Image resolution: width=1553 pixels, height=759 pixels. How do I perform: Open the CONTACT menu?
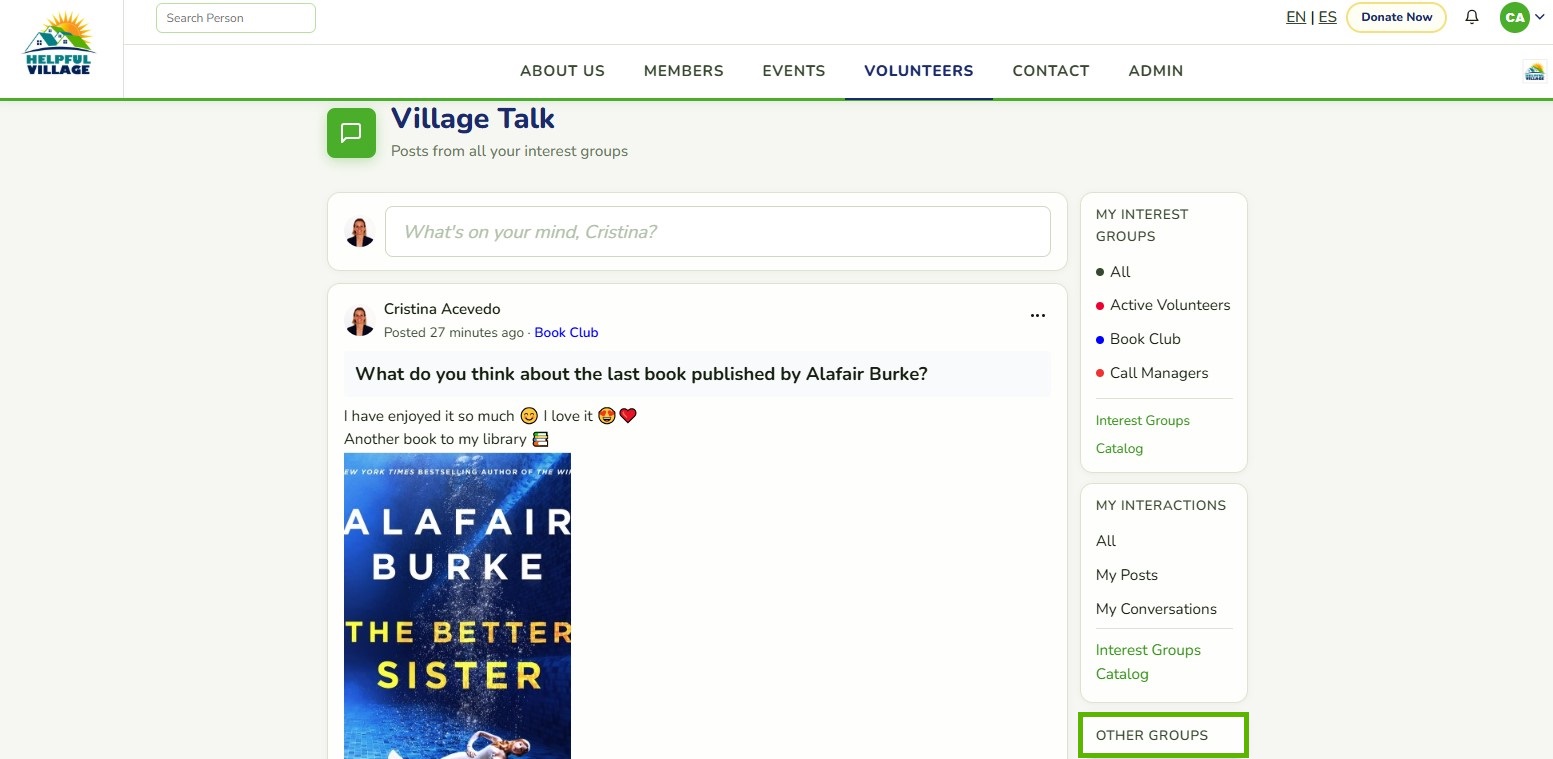tap(1051, 71)
